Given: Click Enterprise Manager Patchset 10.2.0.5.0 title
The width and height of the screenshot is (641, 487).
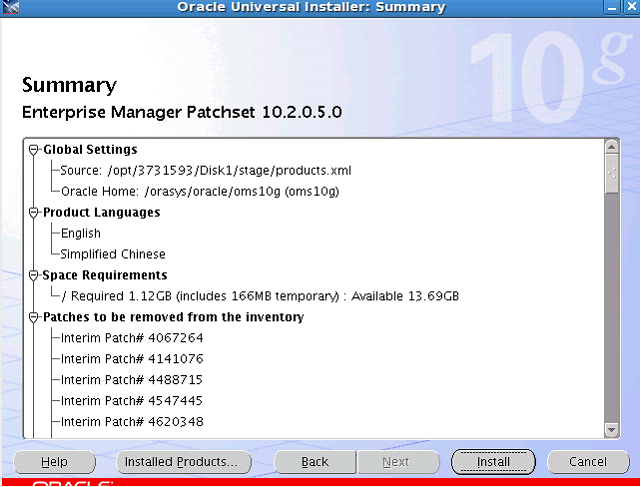Looking at the screenshot, I should (182, 112).
